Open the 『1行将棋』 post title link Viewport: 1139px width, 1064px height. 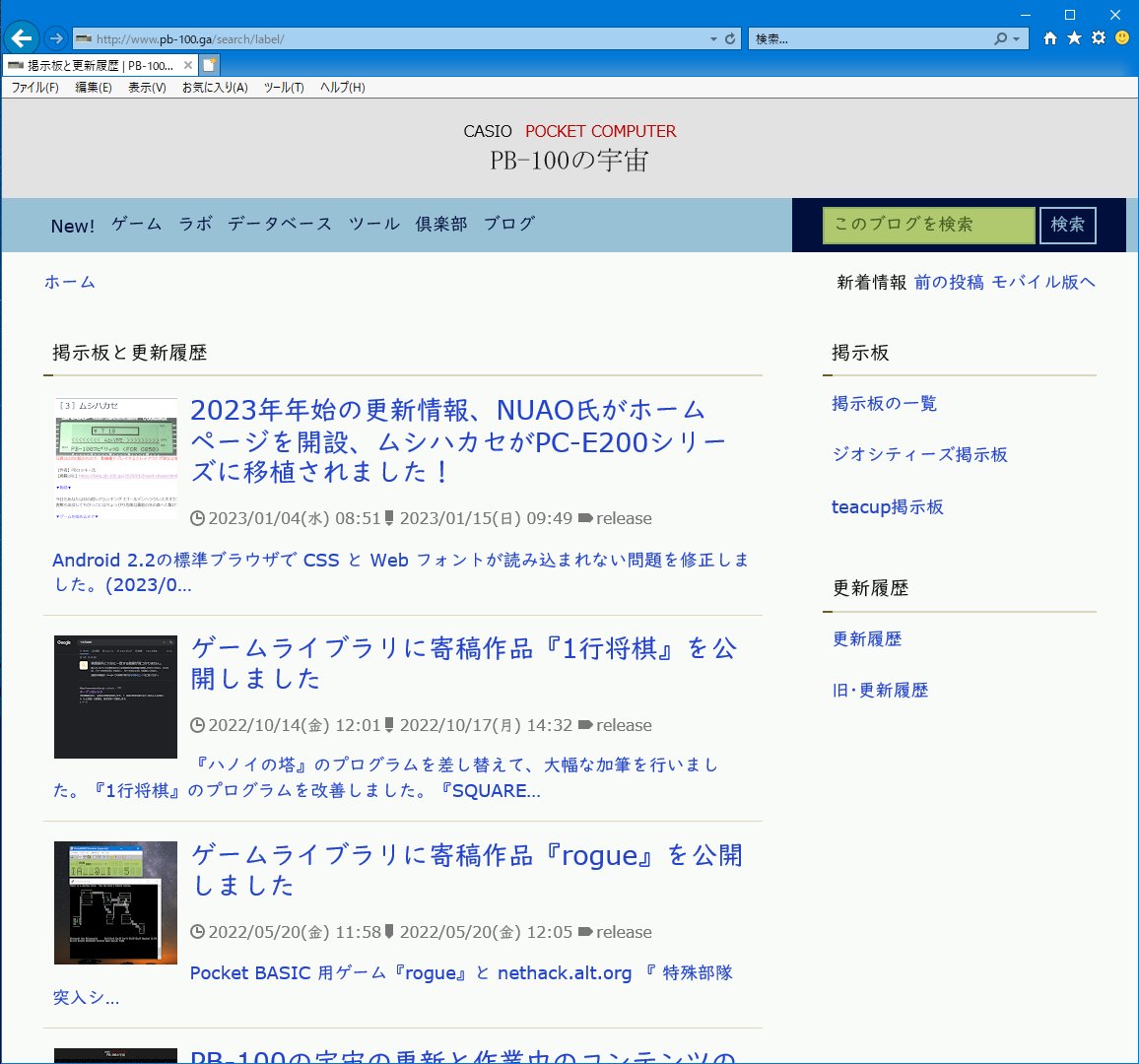(x=463, y=663)
